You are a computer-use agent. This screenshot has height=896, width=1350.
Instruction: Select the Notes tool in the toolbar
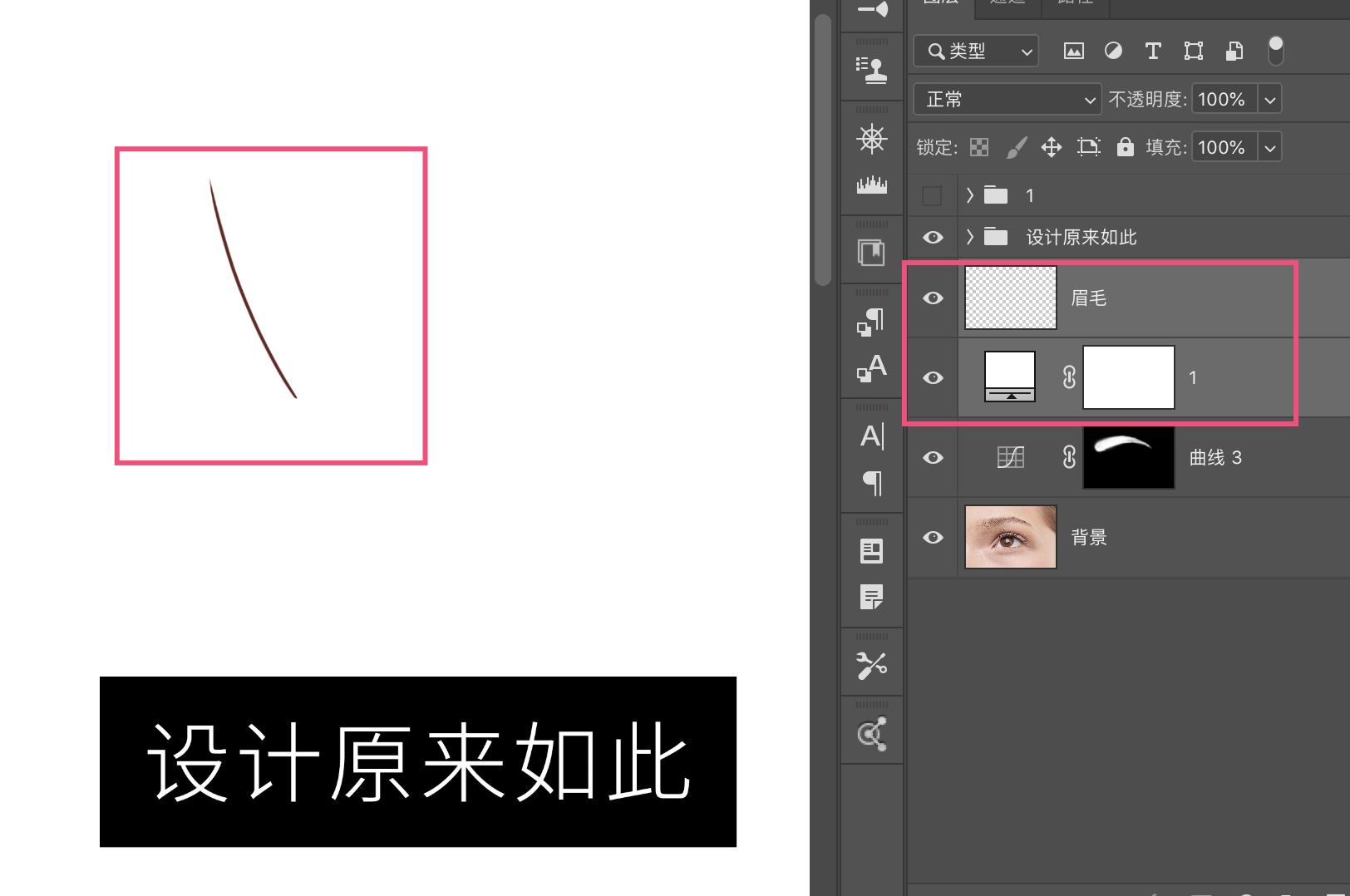pyautogui.click(x=871, y=598)
